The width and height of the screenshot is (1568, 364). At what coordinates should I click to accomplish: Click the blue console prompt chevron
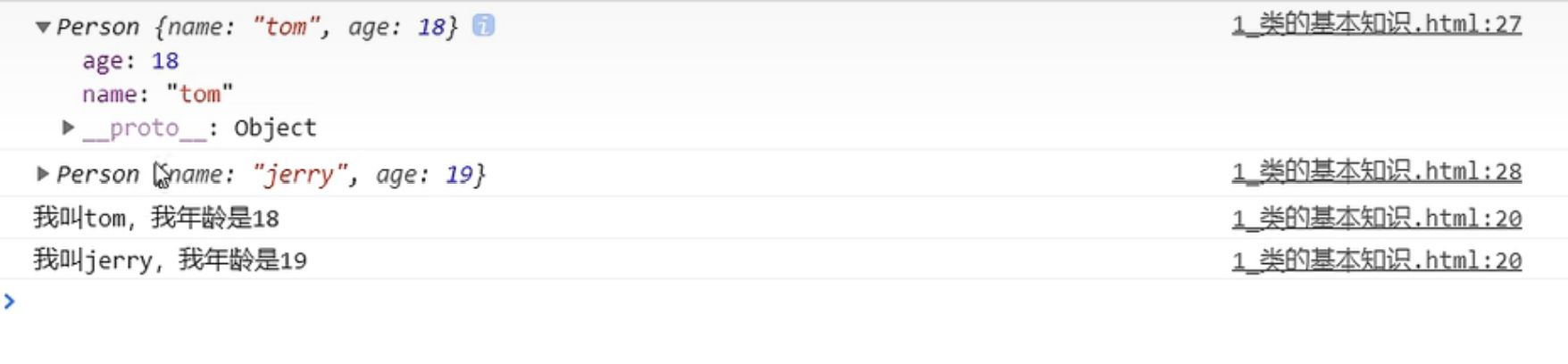[x=10, y=302]
